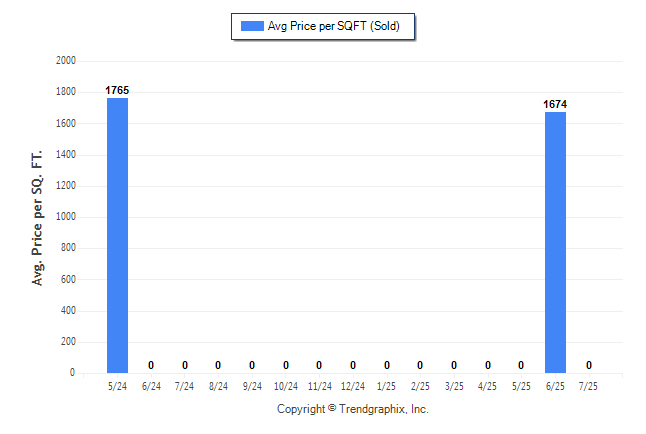Select the 12/24 x-axis label
This screenshot has width=646, height=434.
[353, 386]
